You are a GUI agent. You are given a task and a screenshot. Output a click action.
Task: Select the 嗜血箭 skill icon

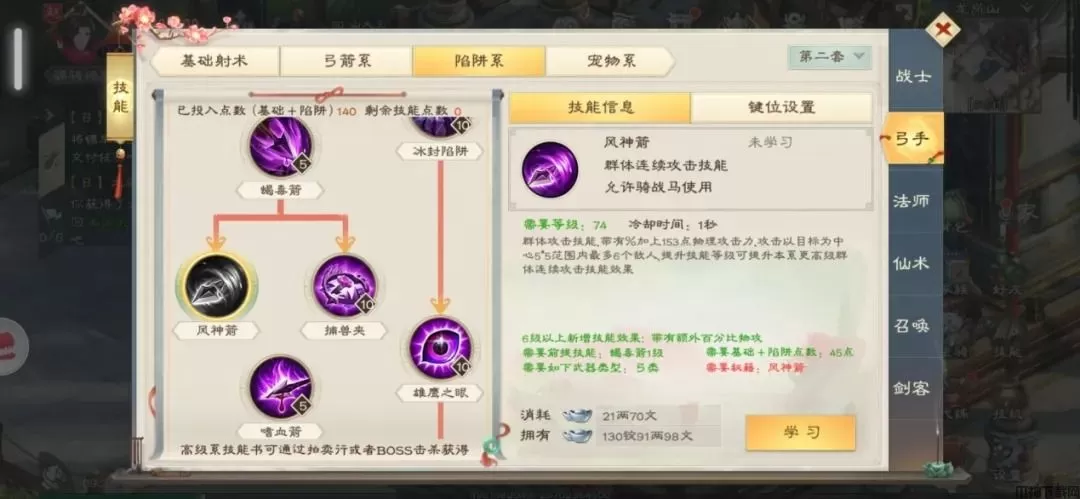280,387
